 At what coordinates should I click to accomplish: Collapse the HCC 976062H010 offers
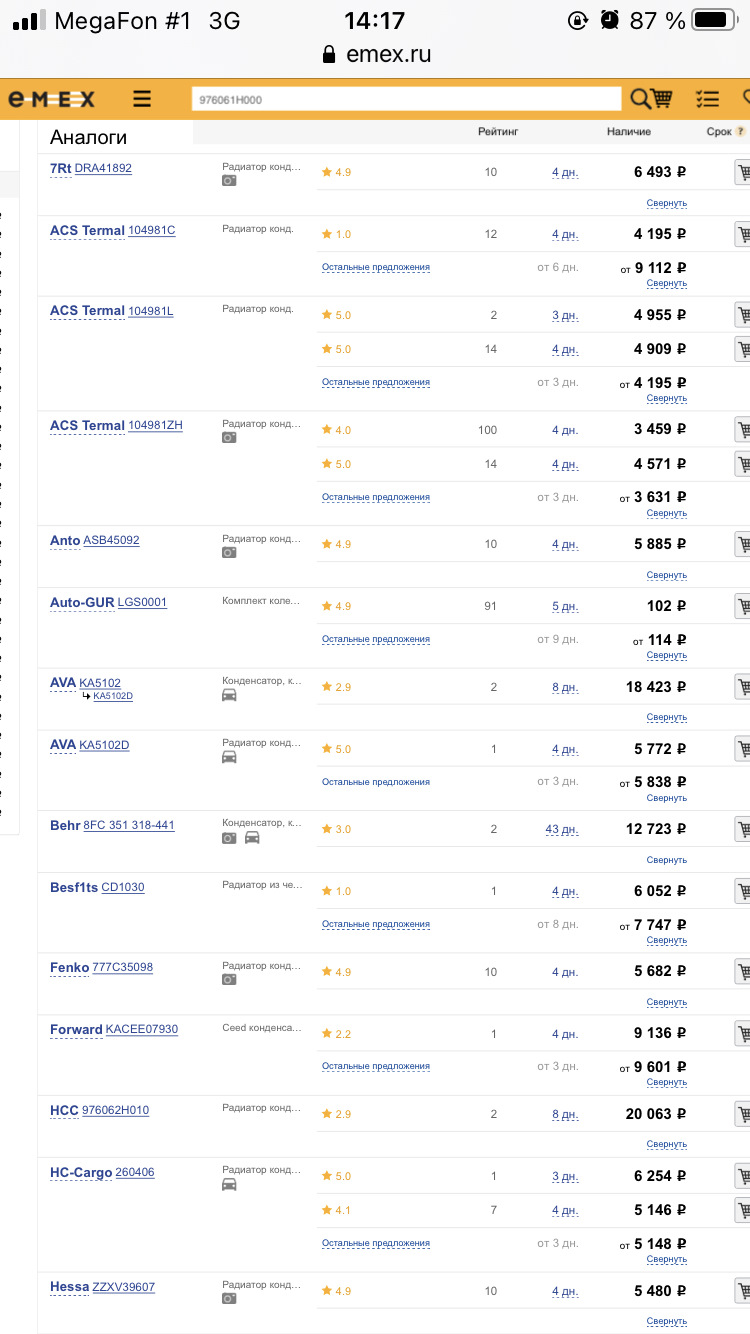coord(666,1144)
